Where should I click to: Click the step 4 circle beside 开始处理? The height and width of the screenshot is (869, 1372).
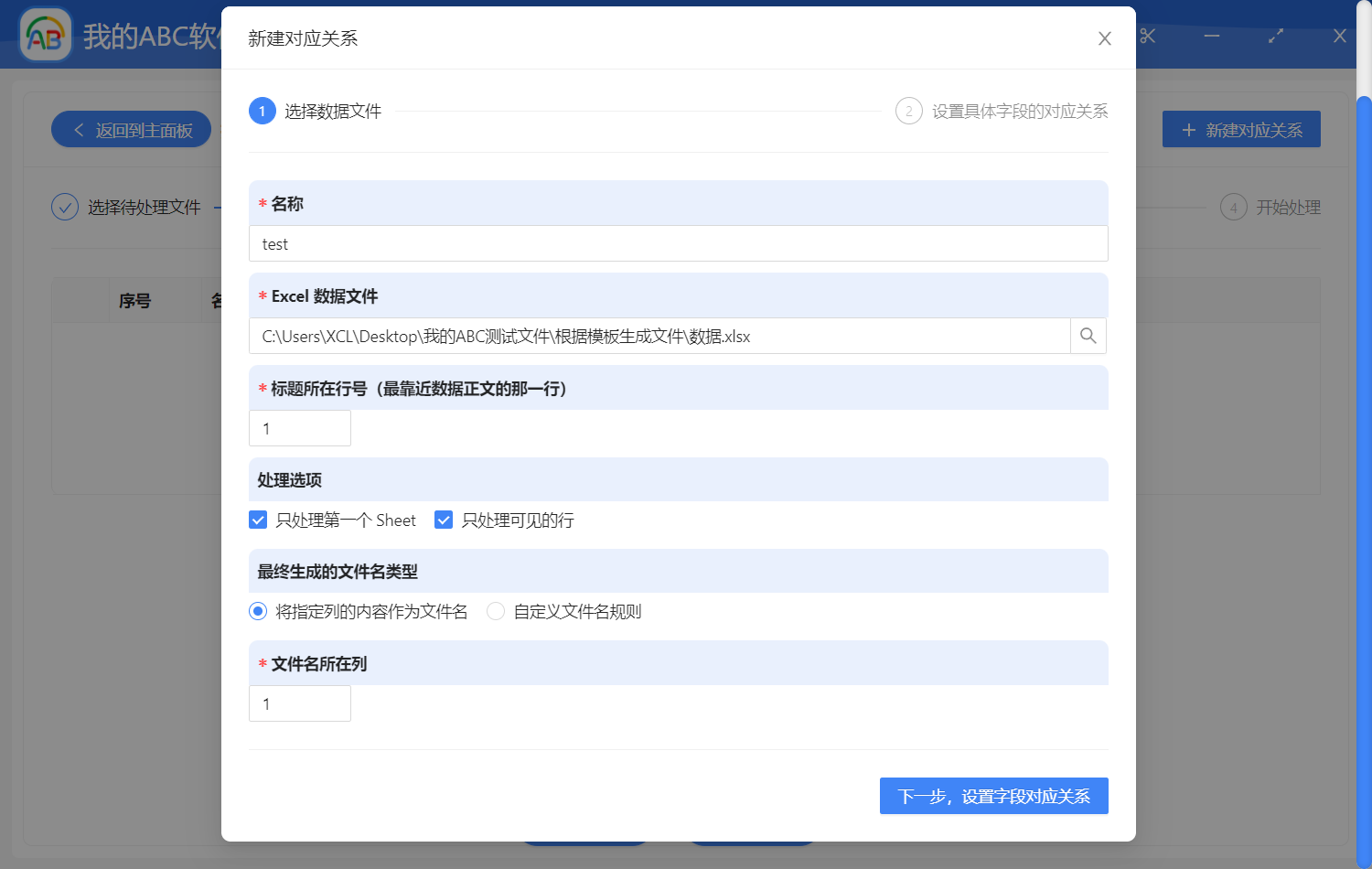pyautogui.click(x=1234, y=207)
